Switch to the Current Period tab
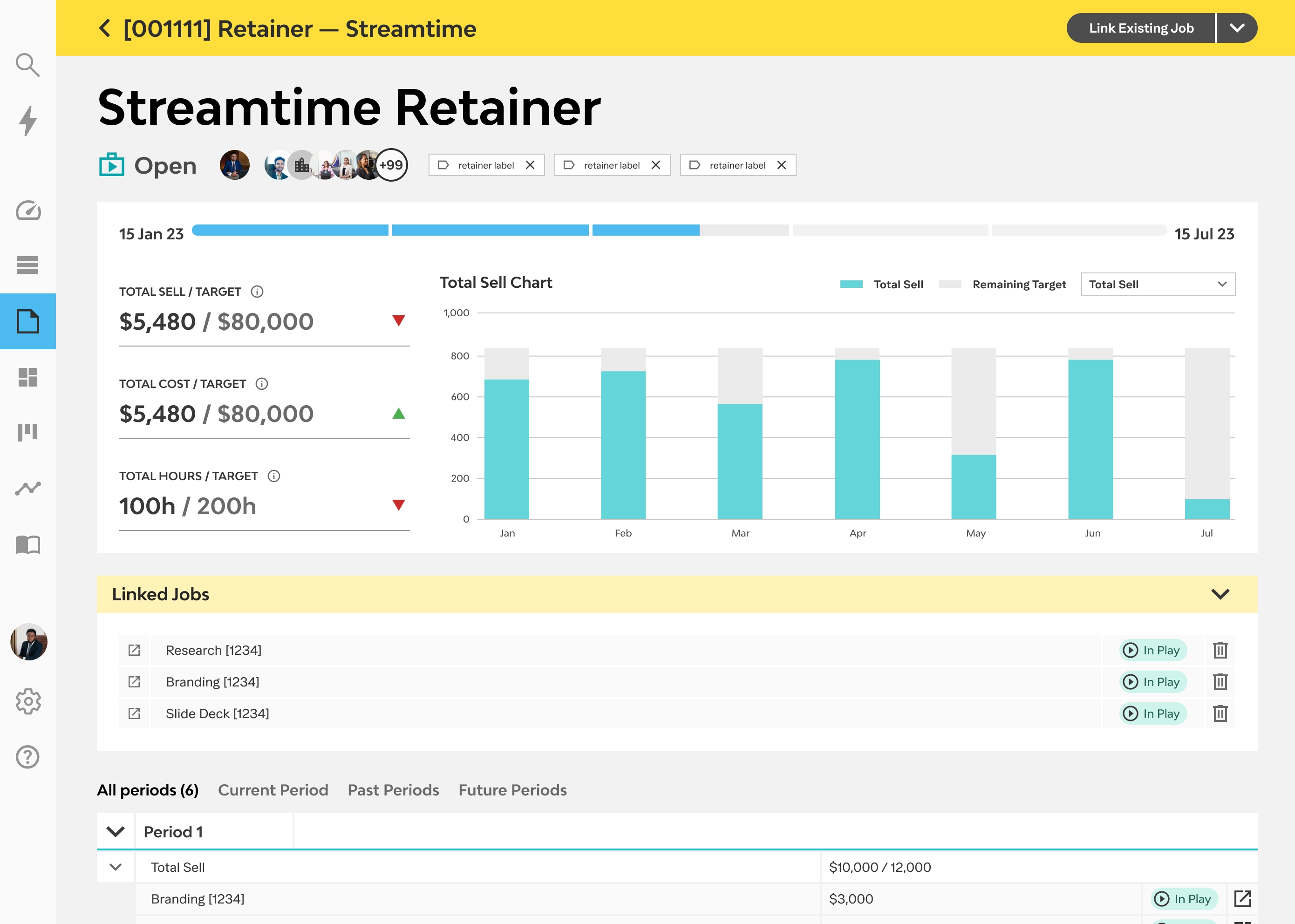 tap(273, 790)
